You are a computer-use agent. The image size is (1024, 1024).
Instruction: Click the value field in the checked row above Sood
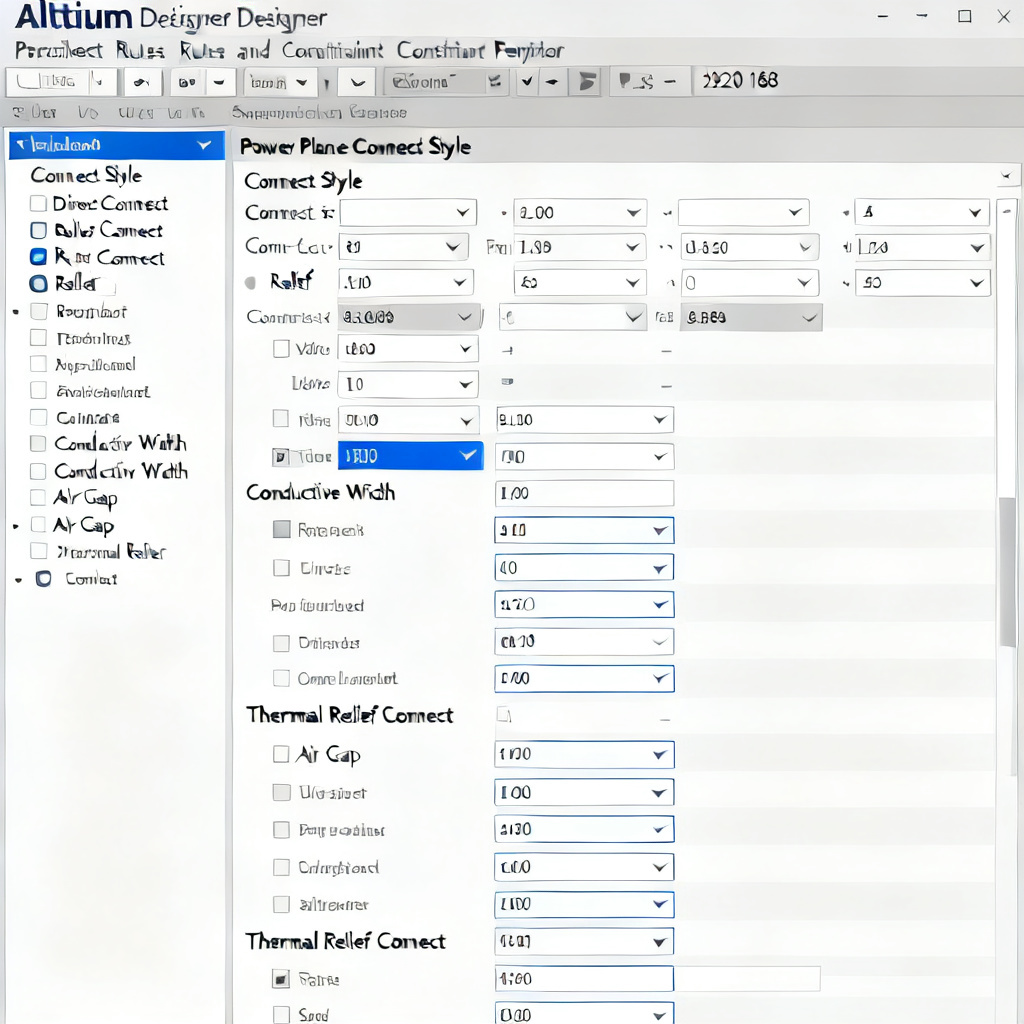tap(584, 979)
